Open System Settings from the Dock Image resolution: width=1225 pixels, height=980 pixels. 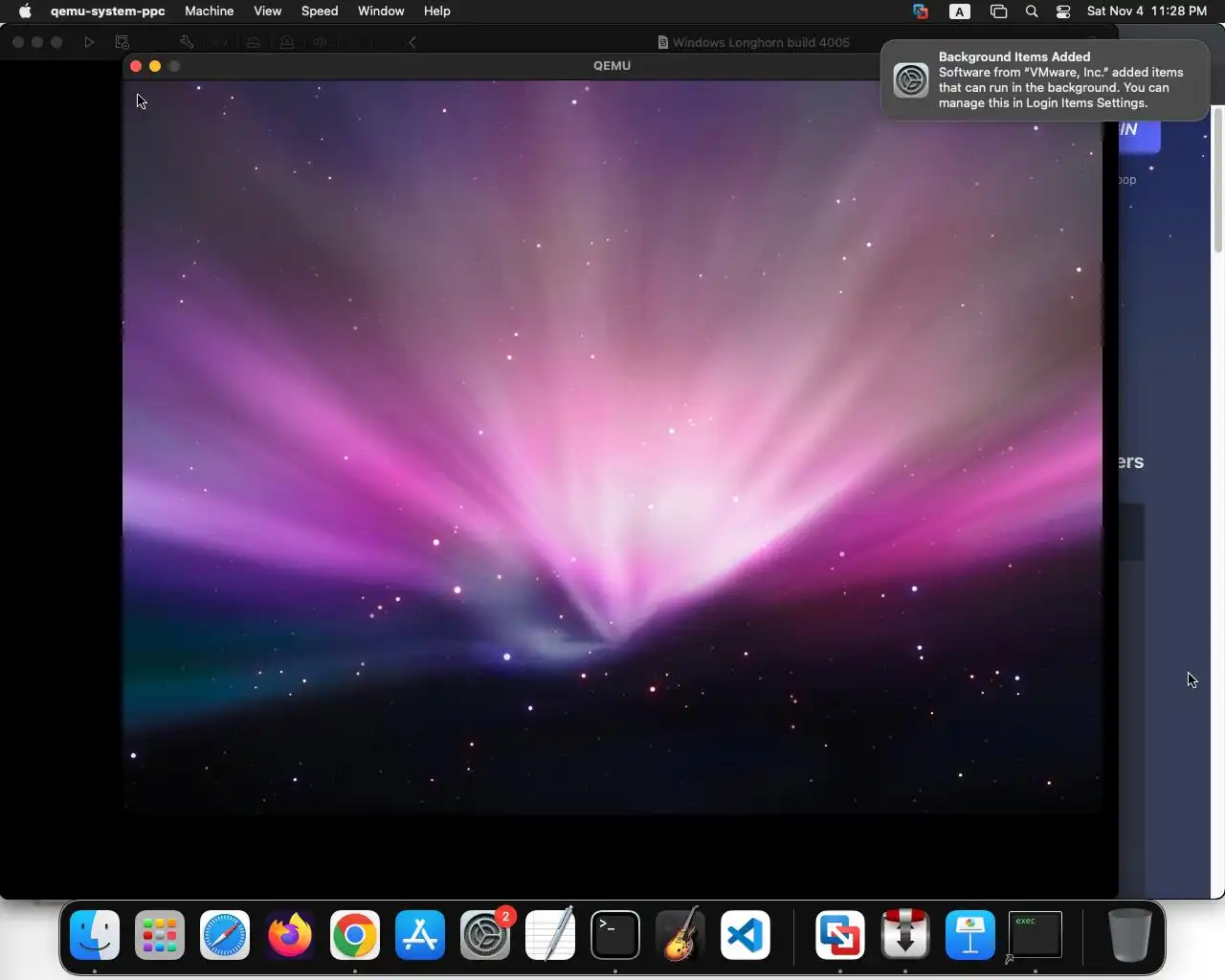pos(485,935)
